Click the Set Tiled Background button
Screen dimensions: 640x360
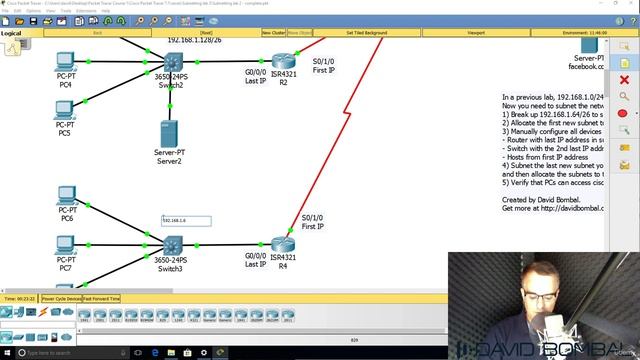pos(367,33)
